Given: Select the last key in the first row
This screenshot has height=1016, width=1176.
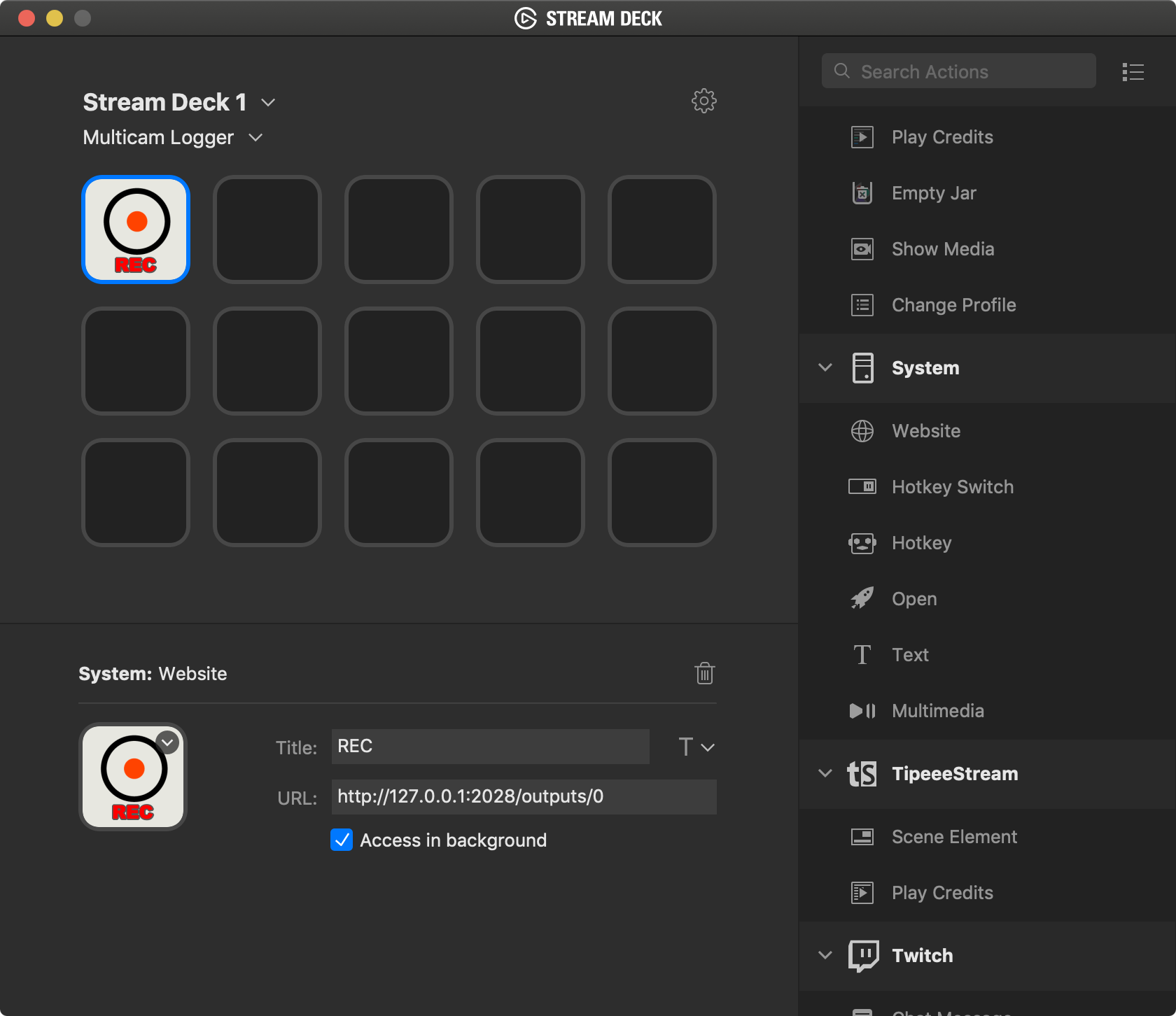Looking at the screenshot, I should click(662, 230).
